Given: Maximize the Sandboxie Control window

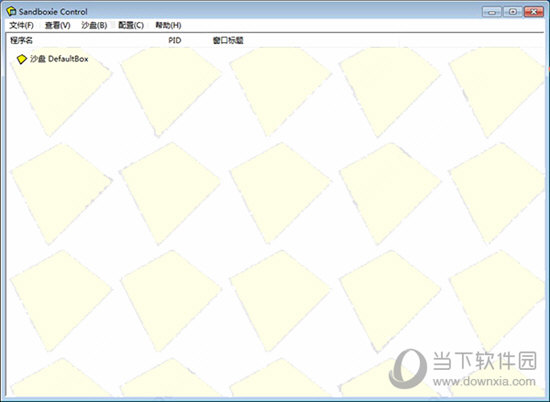Looking at the screenshot, I should 512,12.
